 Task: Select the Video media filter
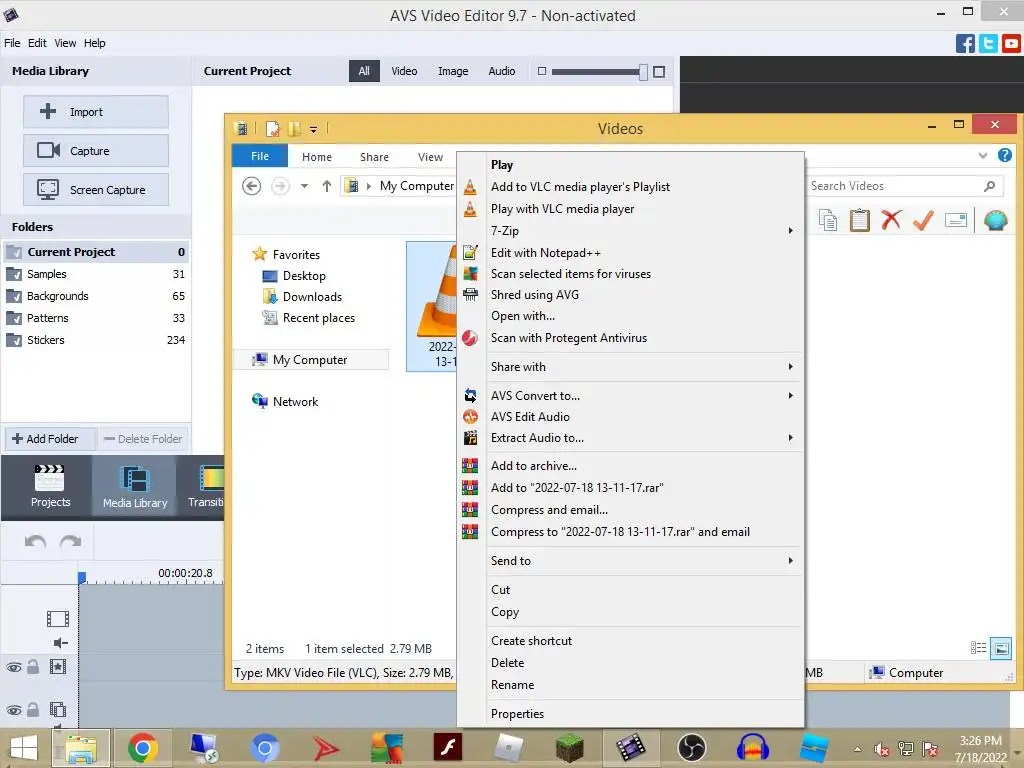(x=404, y=71)
